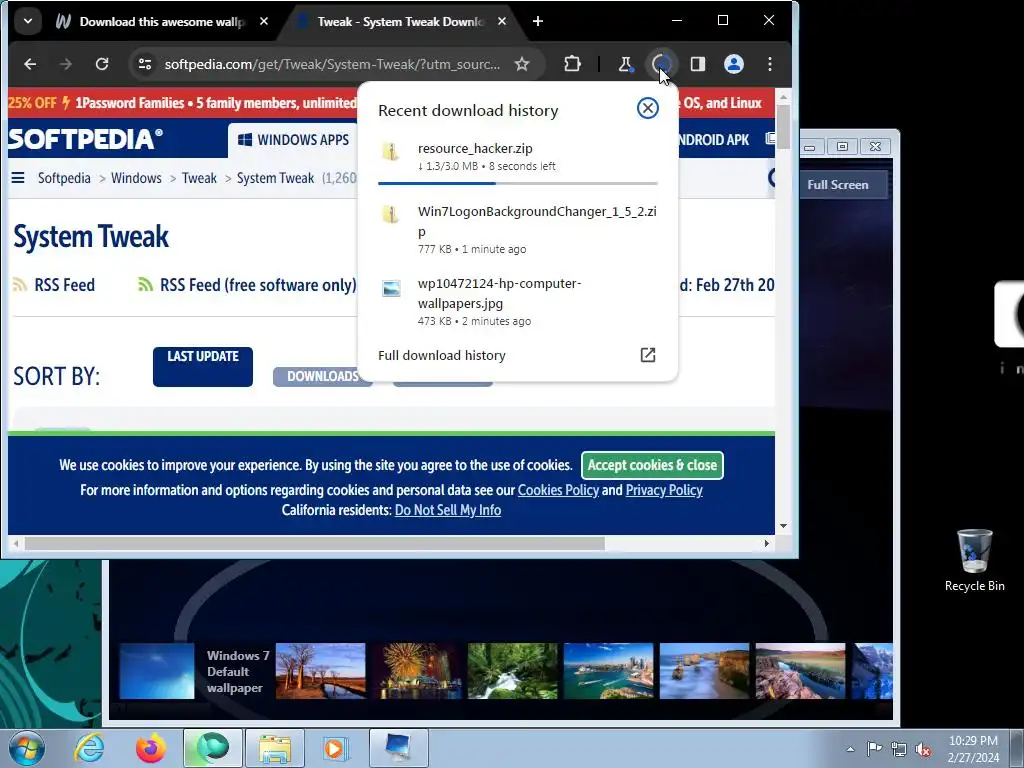Launch Internet Explorer from taskbar
Viewport: 1024px width, 768px height.
(89, 748)
